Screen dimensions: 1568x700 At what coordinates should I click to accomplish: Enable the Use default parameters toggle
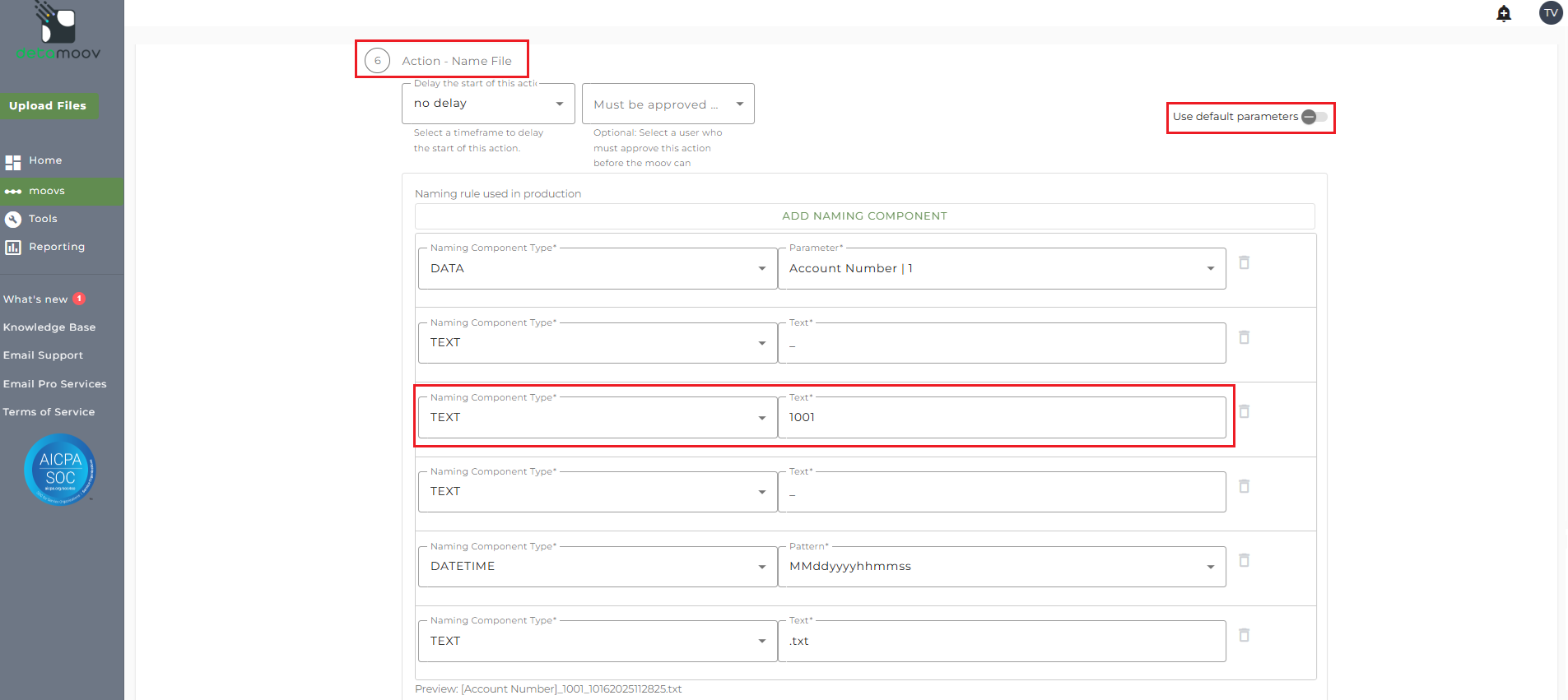click(1314, 117)
